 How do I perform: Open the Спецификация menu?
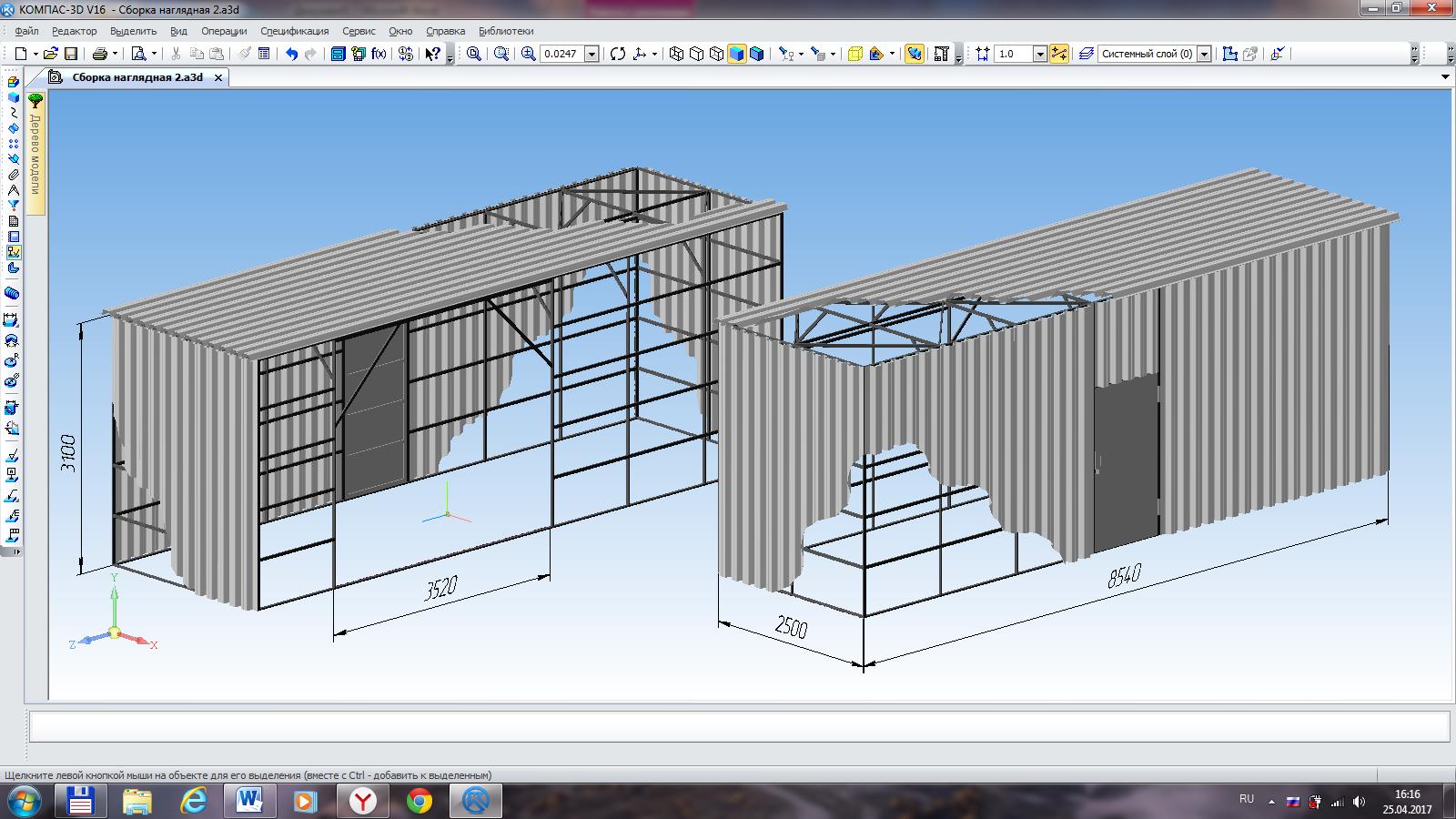[x=294, y=31]
